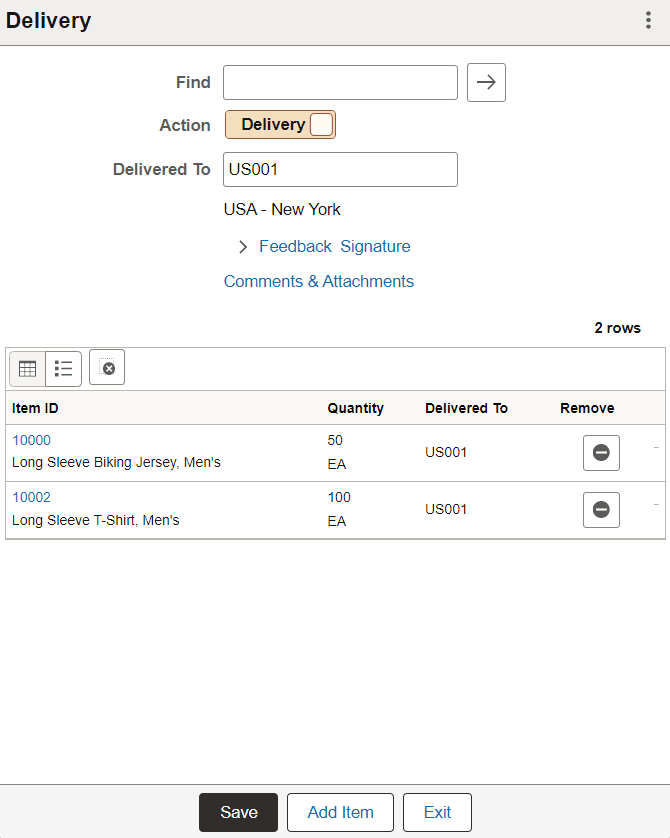670x838 pixels.
Task: Click Add Item to add a new row
Action: [x=340, y=813]
